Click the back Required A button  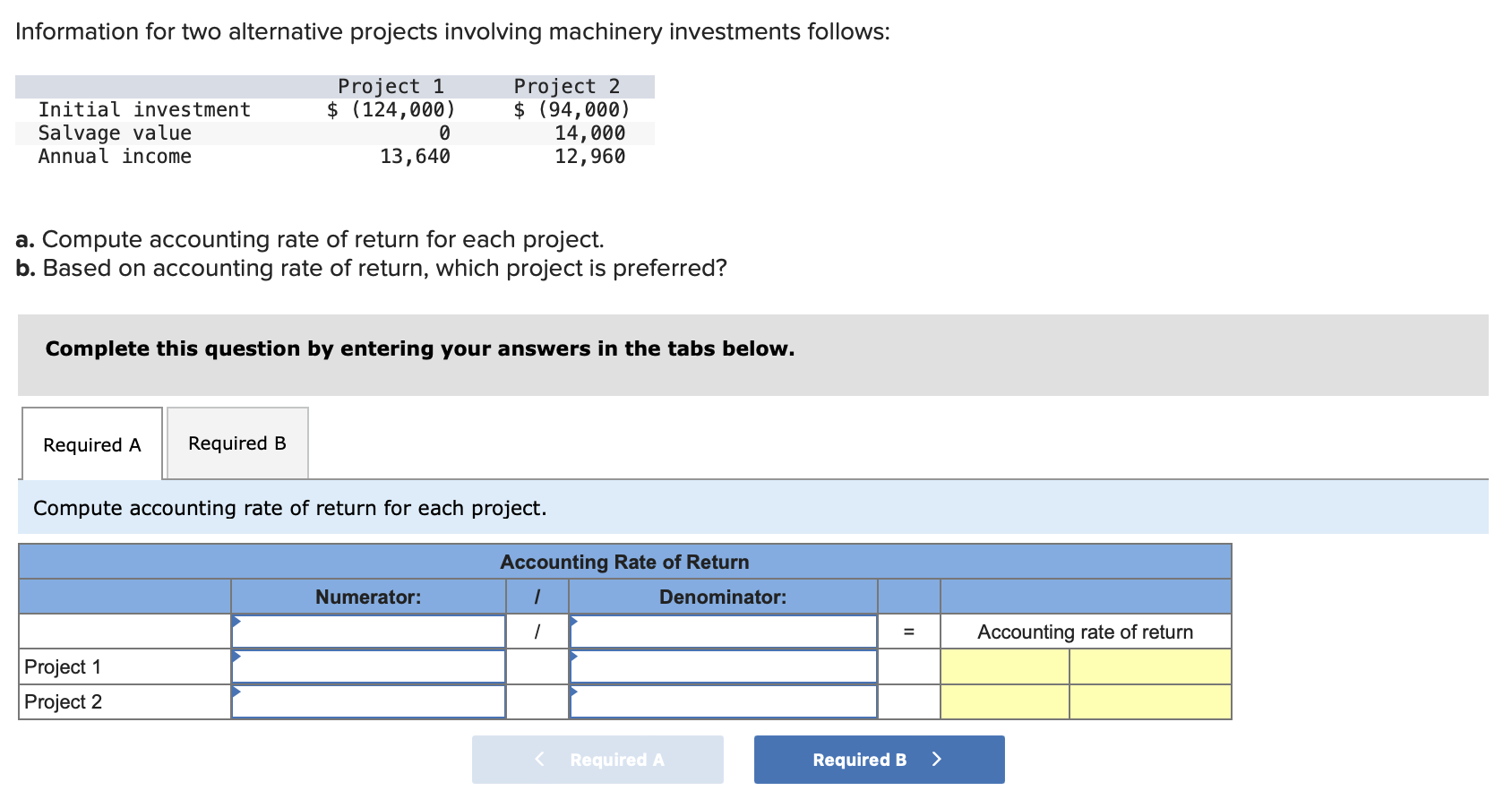tap(597, 760)
